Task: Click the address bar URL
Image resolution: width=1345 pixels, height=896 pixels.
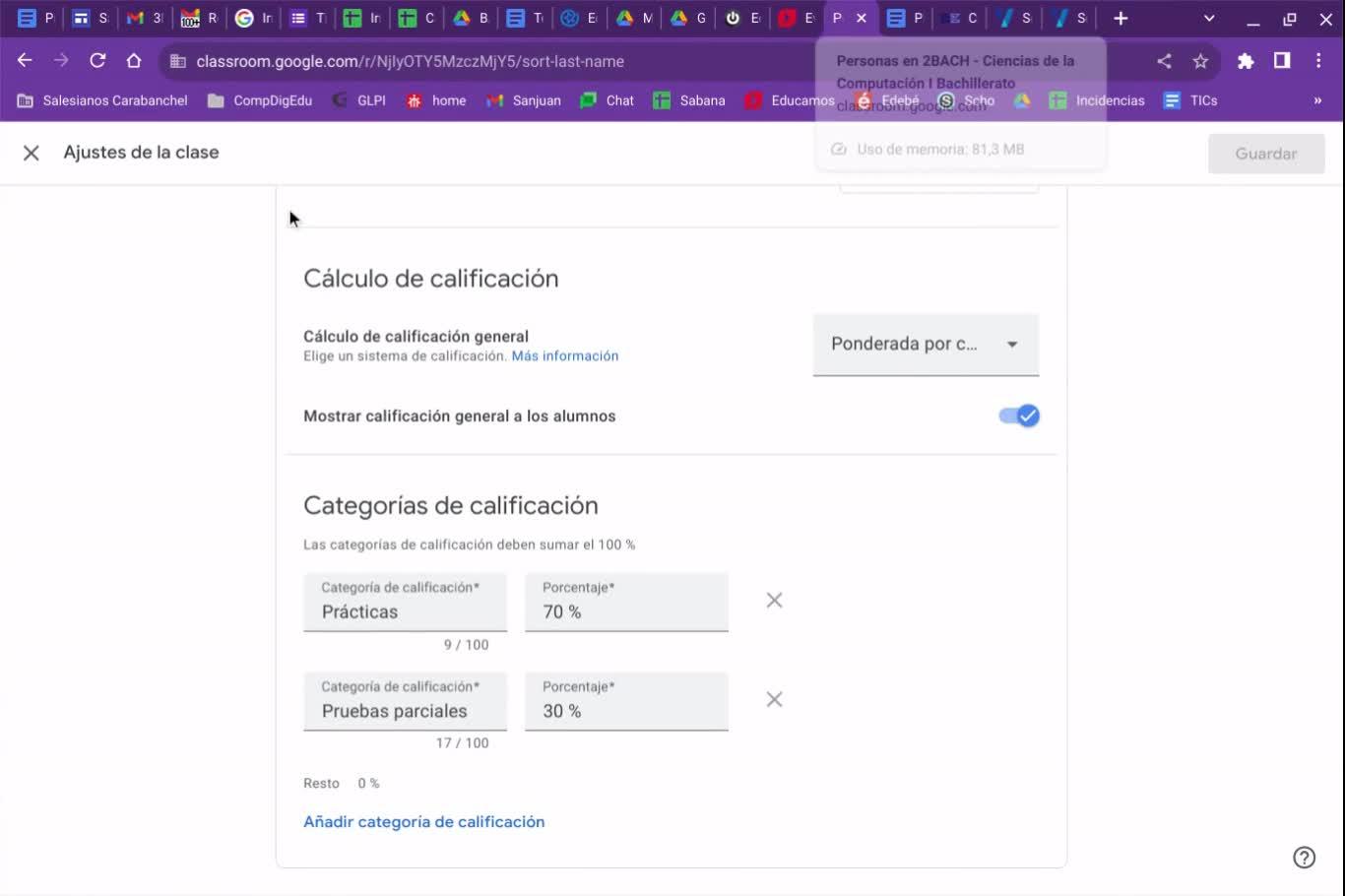Action: pyautogui.click(x=410, y=61)
